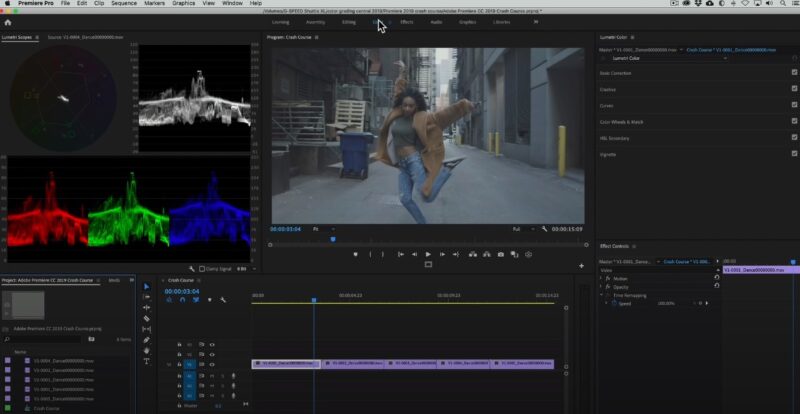The image size is (800, 414).
Task: Toggle Basic Correction checkbox
Action: click(794, 72)
